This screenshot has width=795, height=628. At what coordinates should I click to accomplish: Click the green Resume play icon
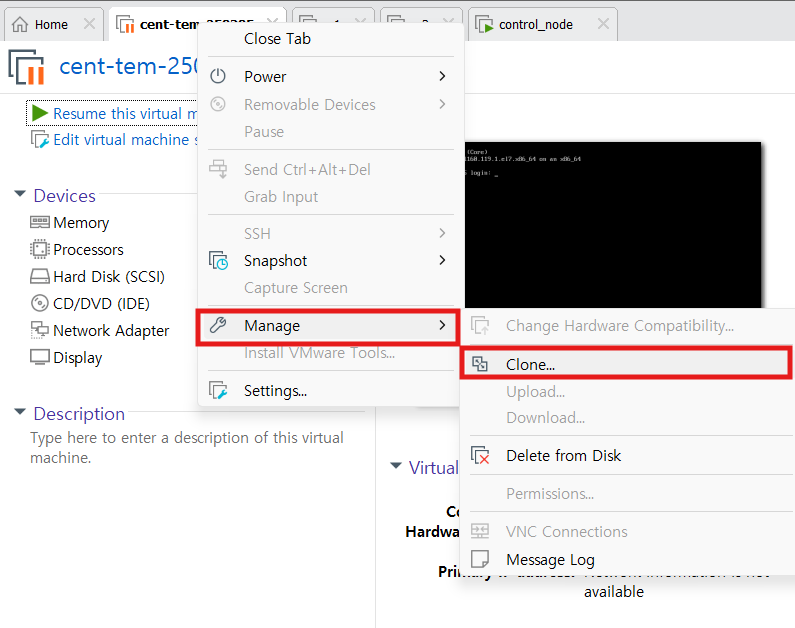coord(40,113)
